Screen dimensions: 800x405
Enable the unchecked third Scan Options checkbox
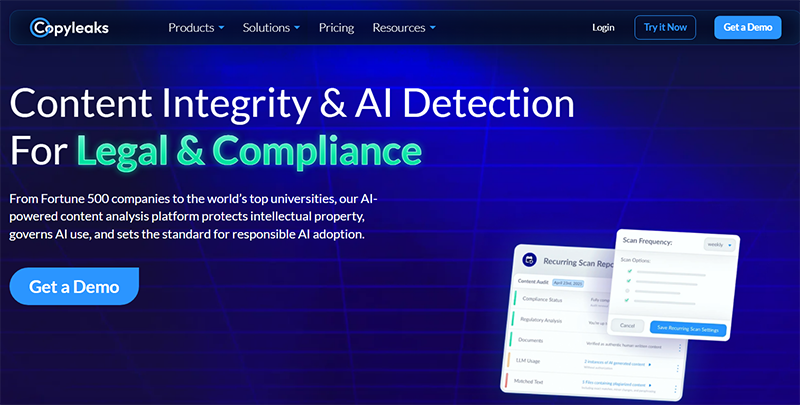(x=628, y=291)
